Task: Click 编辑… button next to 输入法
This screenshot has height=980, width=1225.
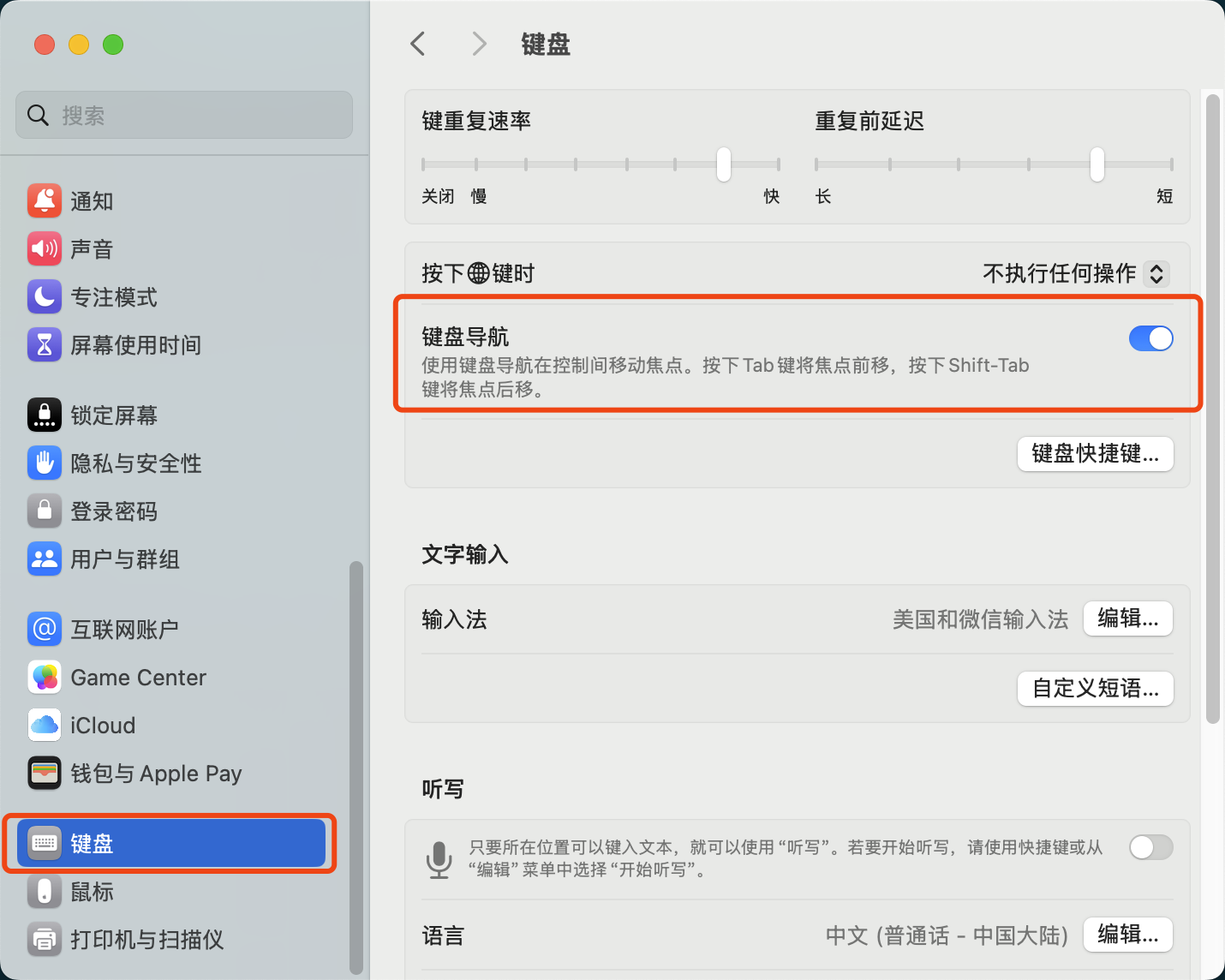Action: [1127, 618]
